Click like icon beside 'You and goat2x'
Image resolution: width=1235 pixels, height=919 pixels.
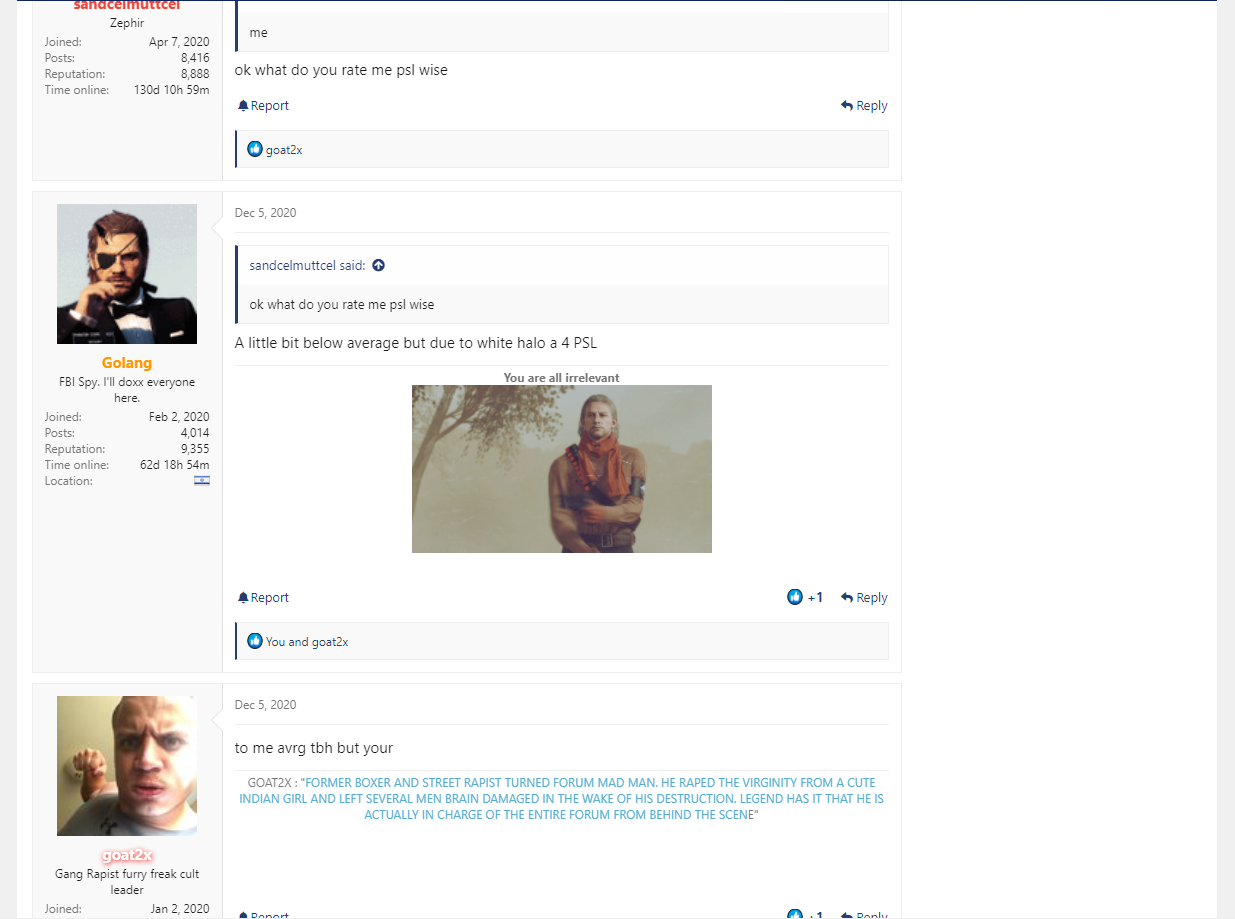255,641
